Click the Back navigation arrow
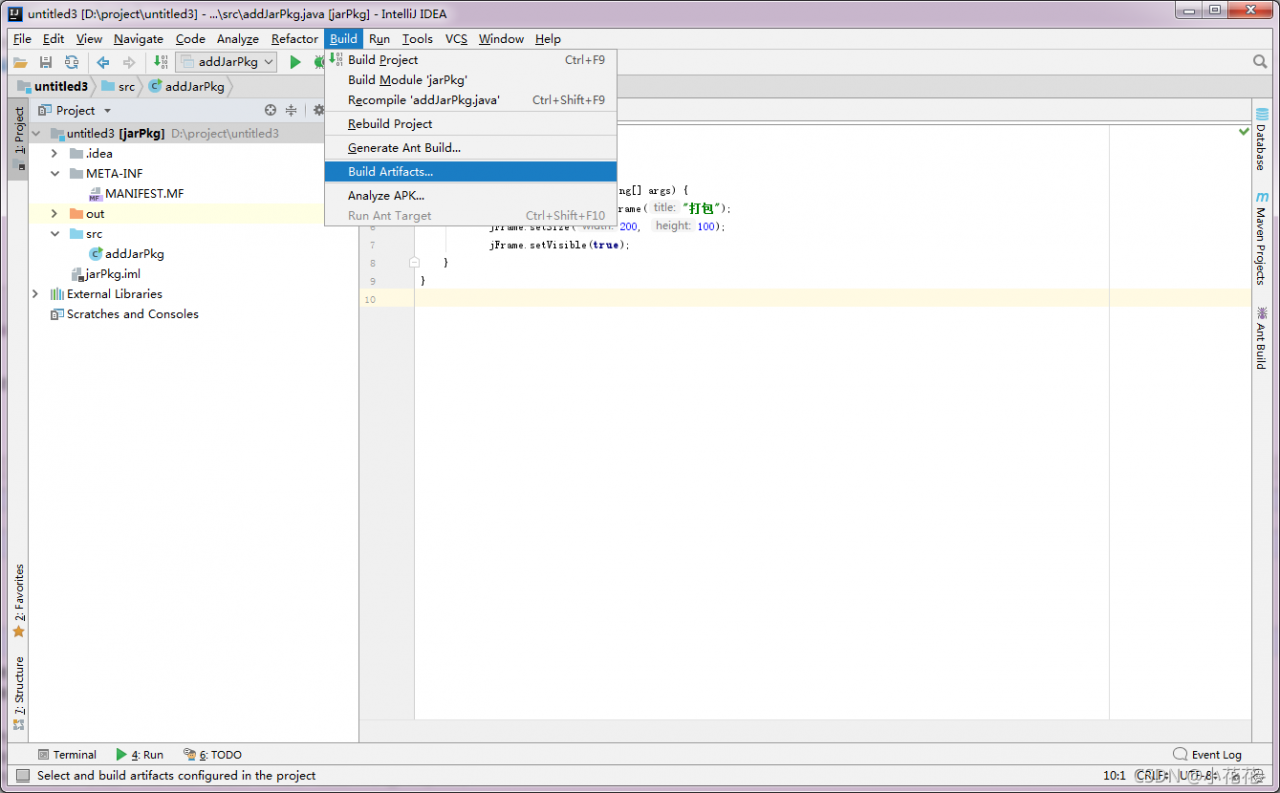 [103, 62]
